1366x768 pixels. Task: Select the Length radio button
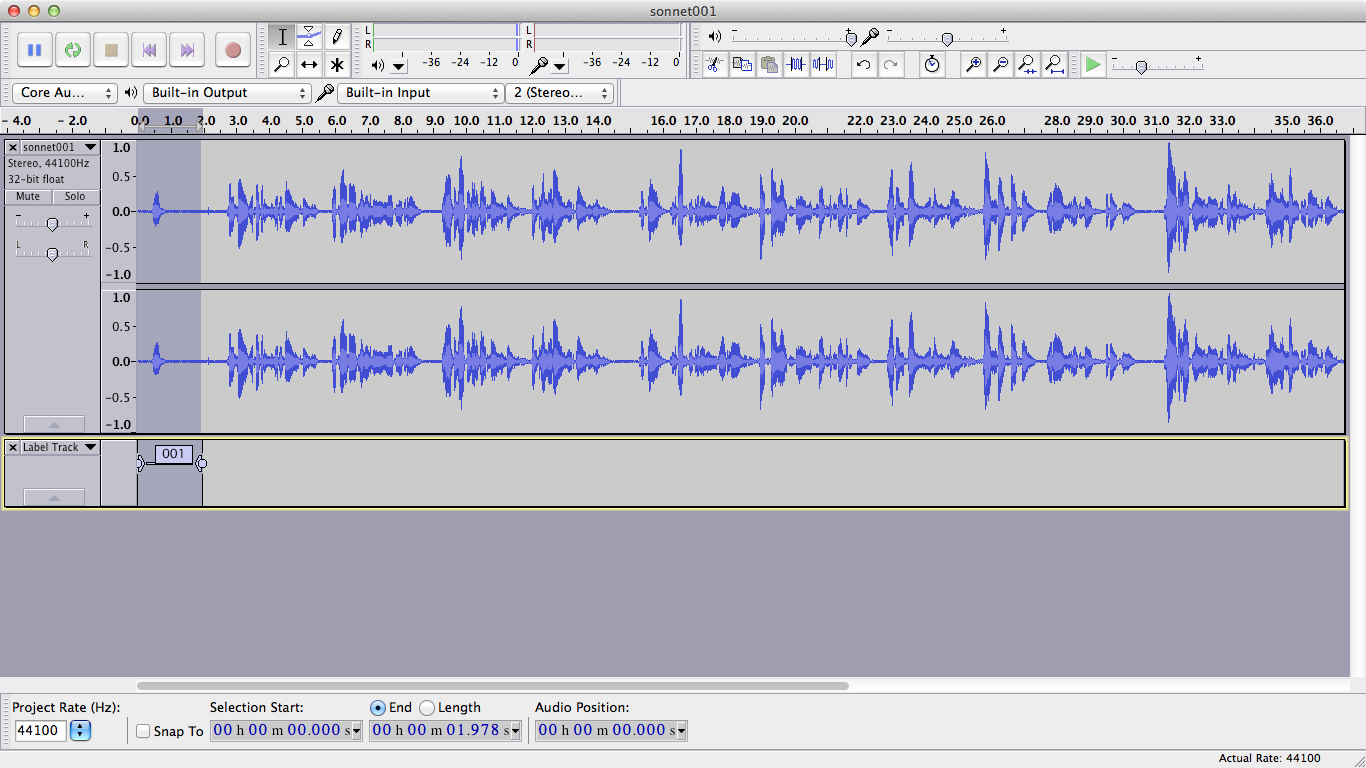click(427, 707)
